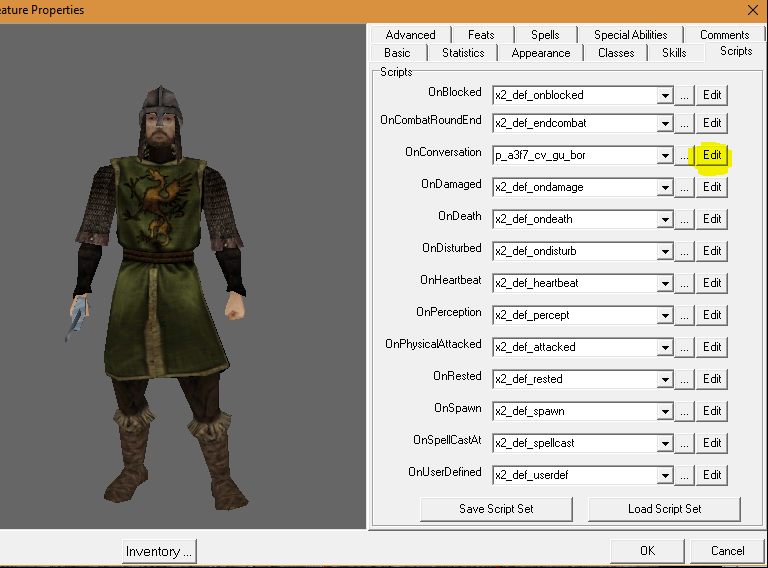Browse for OnBlocked script with ellipsis button
Screen dimensions: 768x568
(684, 95)
